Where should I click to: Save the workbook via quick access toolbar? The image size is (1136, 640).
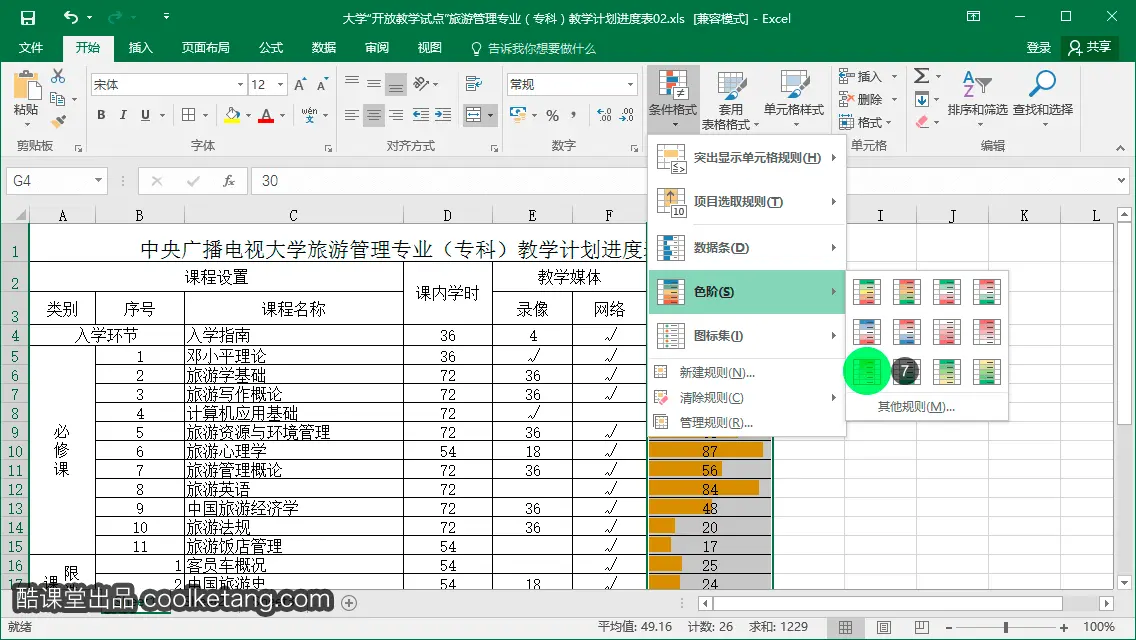(x=28, y=17)
